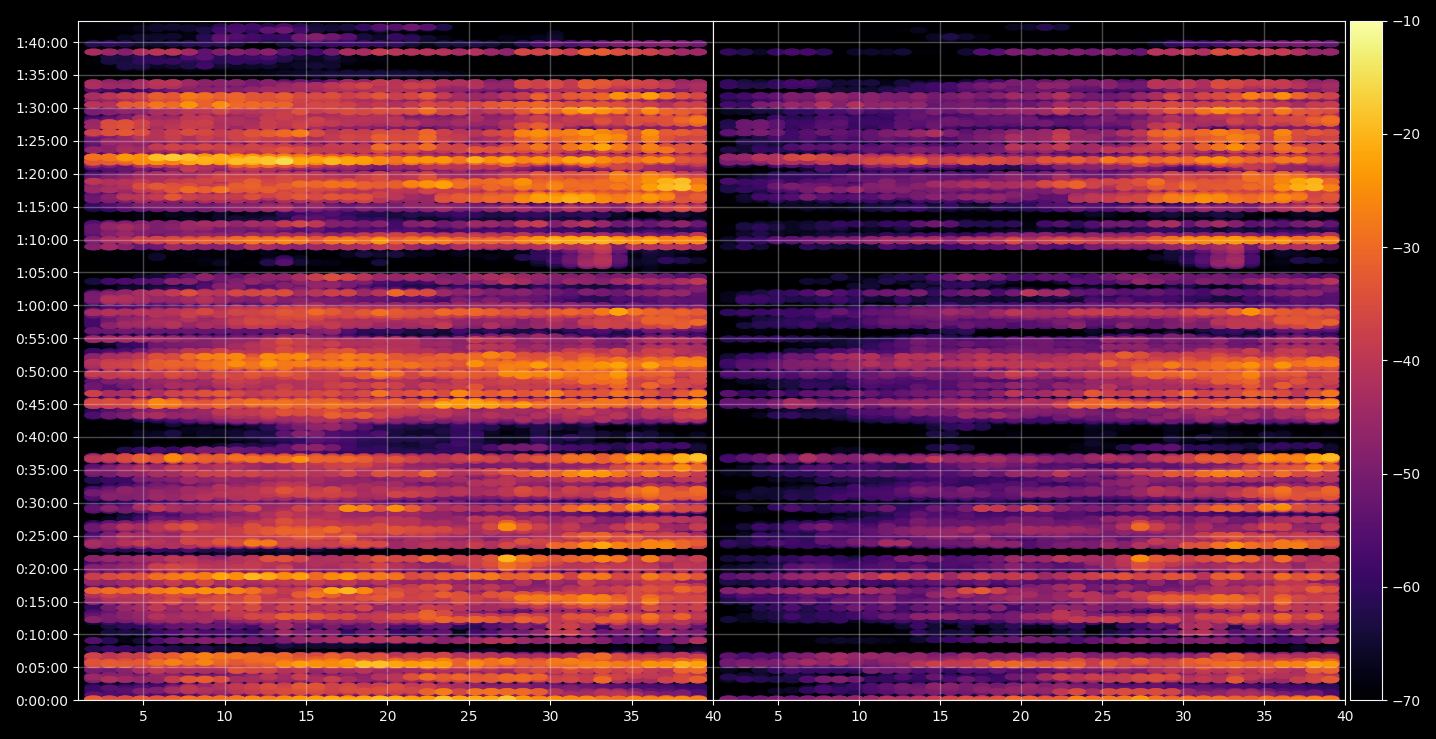Select the 1:00:00 time label

pyautogui.click(x=42, y=306)
